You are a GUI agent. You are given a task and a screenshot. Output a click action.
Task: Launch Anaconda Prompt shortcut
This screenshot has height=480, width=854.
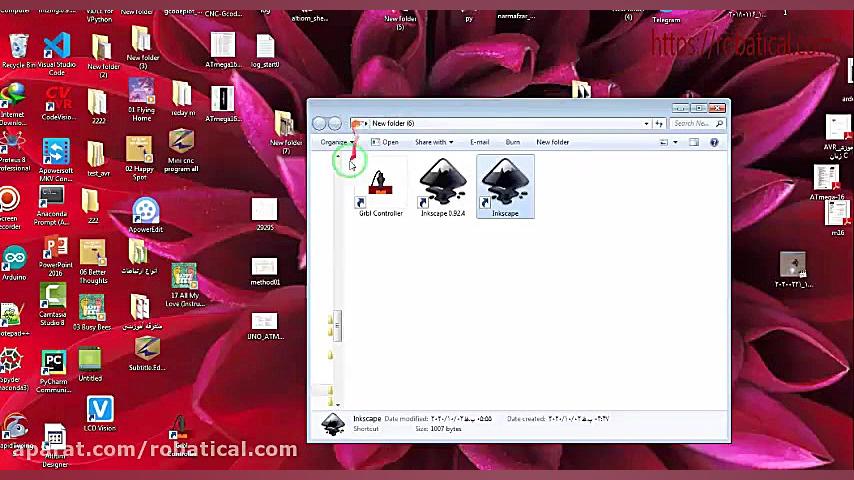[52, 205]
